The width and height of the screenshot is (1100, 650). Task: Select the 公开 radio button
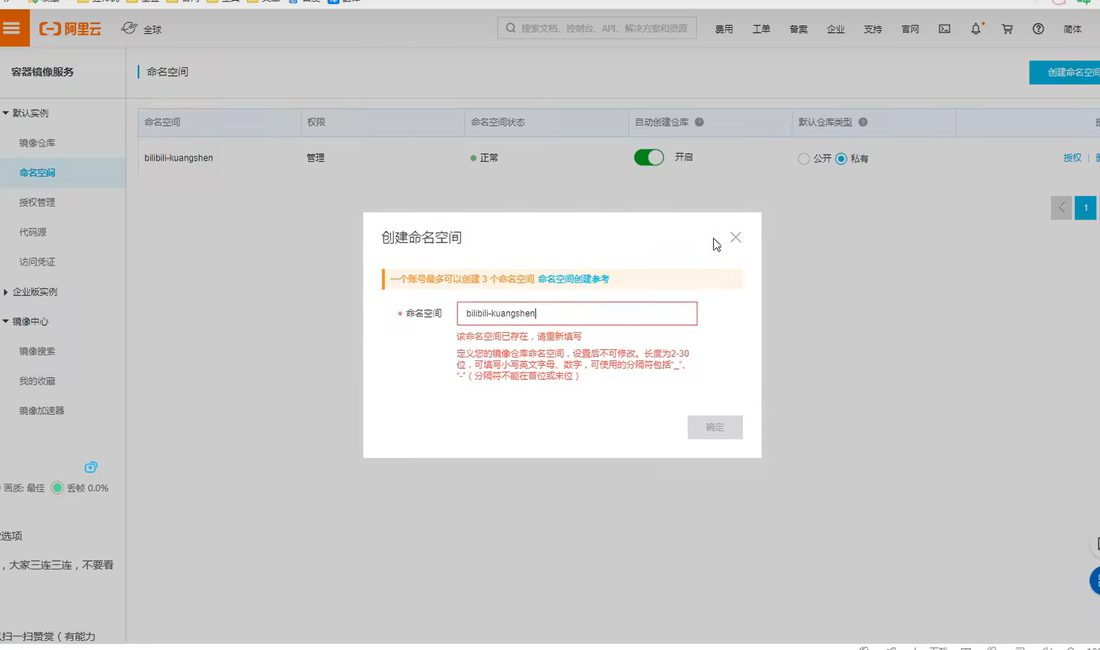pyautogui.click(x=804, y=159)
